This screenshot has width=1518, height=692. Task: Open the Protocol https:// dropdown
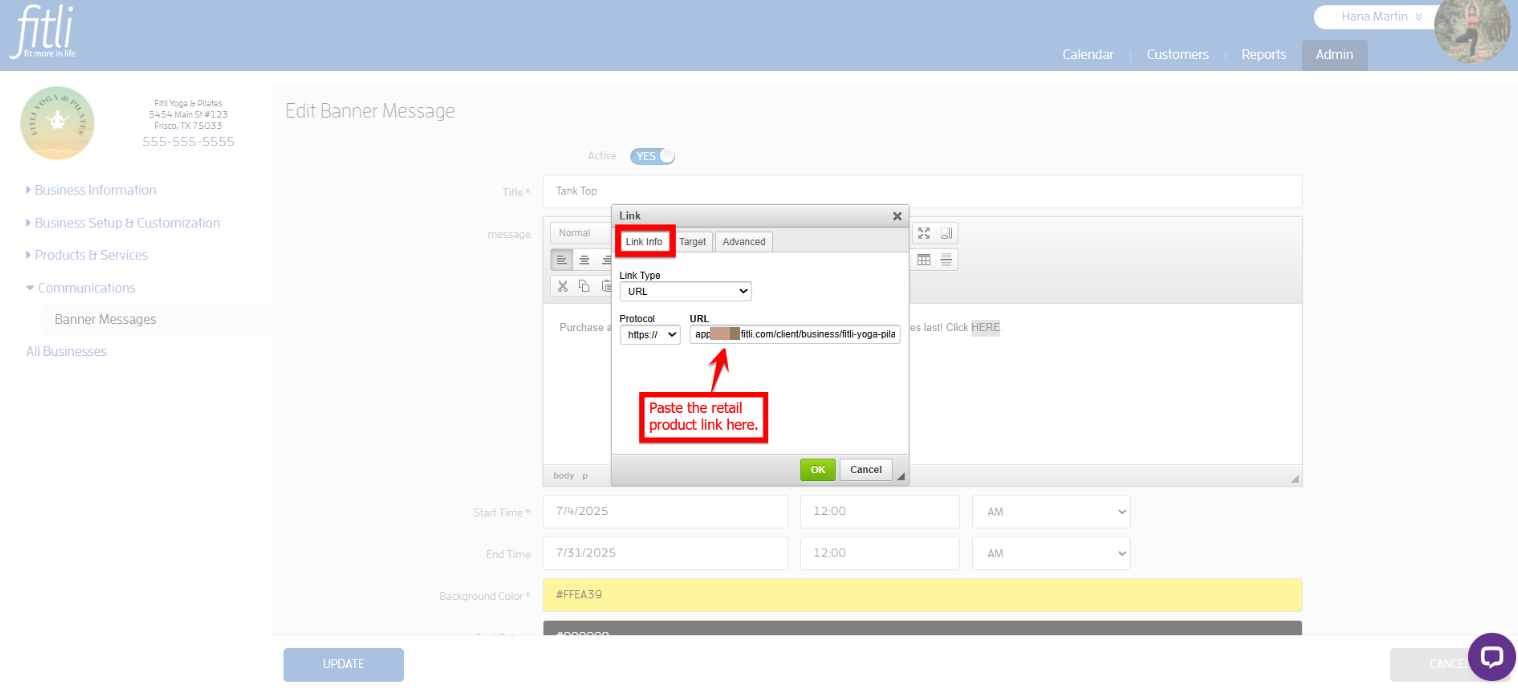coord(650,335)
